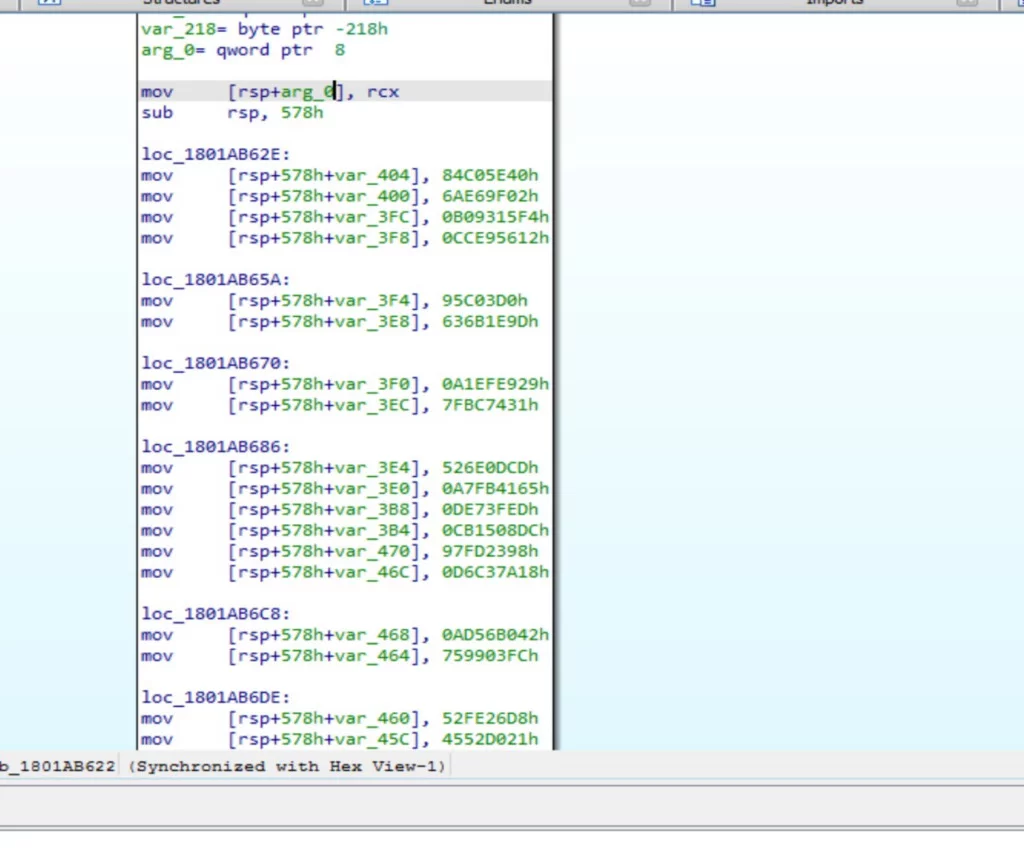This screenshot has height=850, width=1024.
Task: Select the loc_1801AB6C8 location label
Action: (215, 614)
